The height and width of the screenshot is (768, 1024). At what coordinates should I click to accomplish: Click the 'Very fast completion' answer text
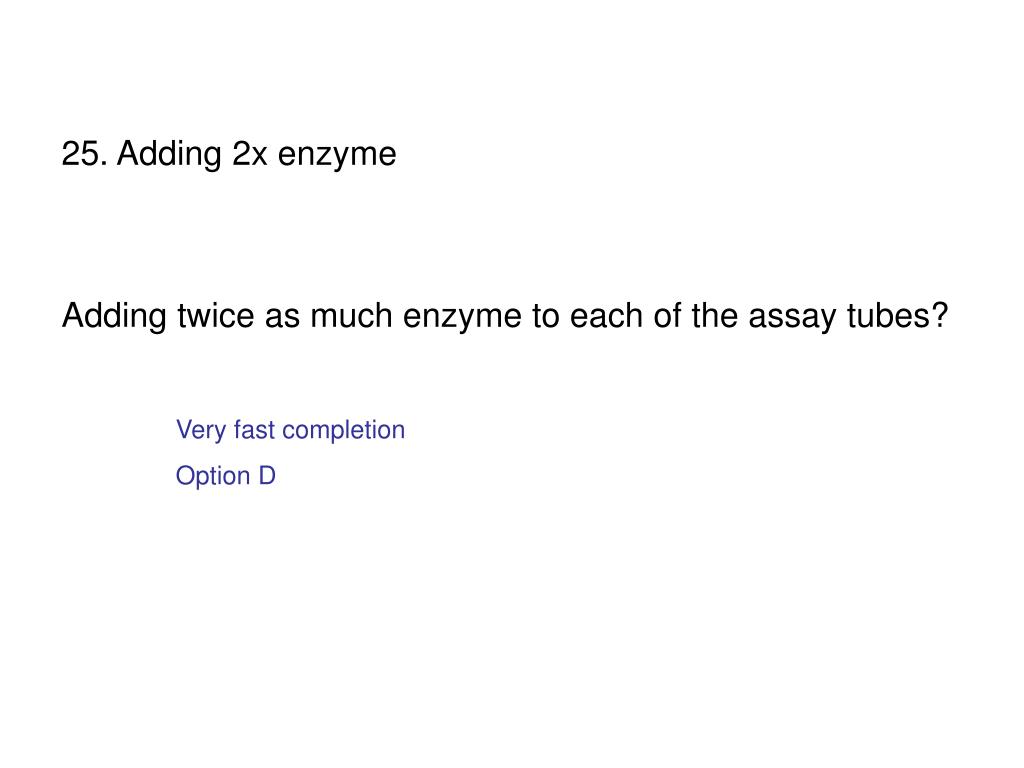point(291,430)
